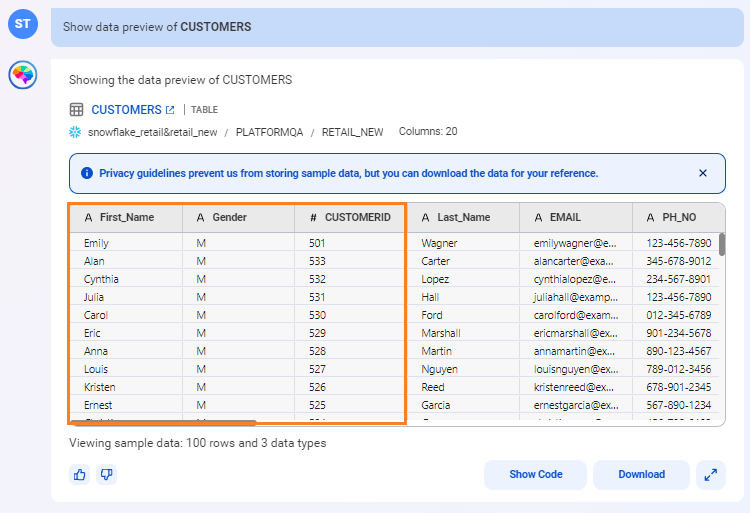Click the alancarter@exa... email cell
Screen dimensions: 750x513
[x=576, y=261]
